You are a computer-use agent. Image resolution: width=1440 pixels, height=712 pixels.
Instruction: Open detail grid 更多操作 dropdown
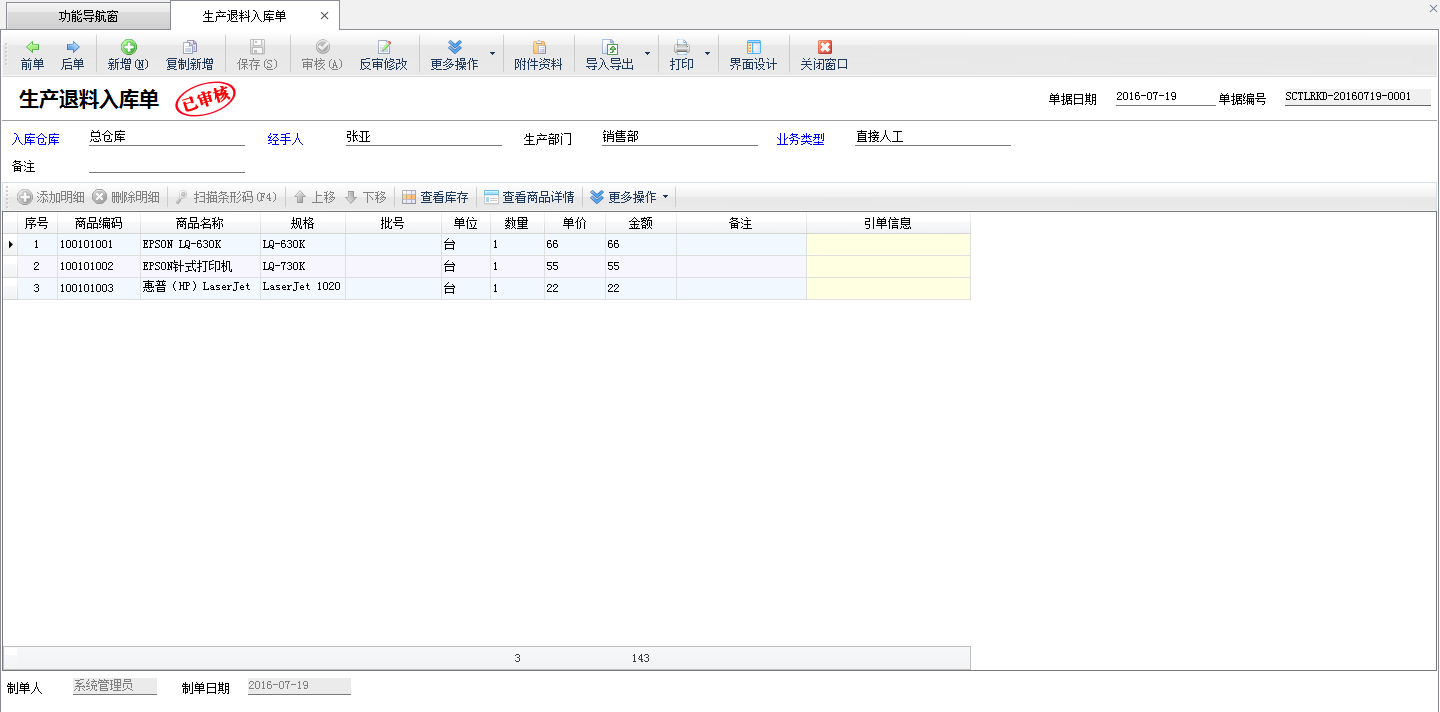[x=630, y=197]
